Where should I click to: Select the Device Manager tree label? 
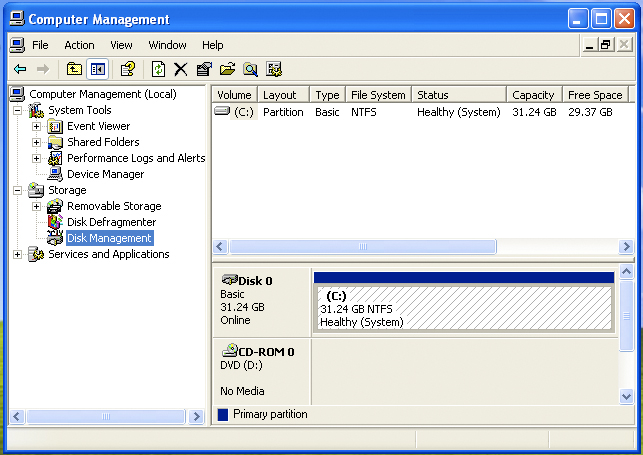tap(106, 174)
